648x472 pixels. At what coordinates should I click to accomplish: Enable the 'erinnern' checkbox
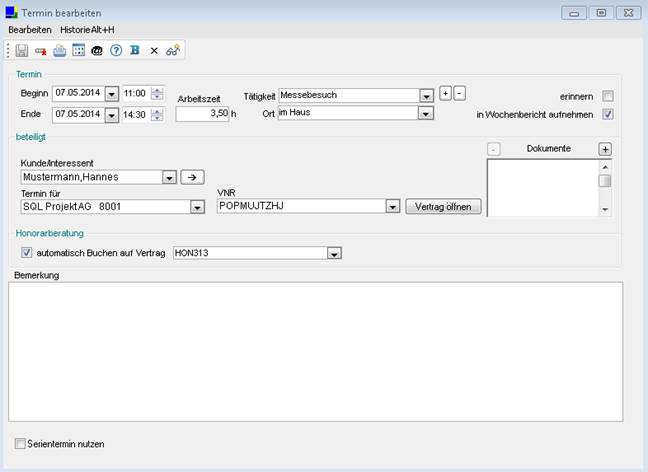pos(608,96)
